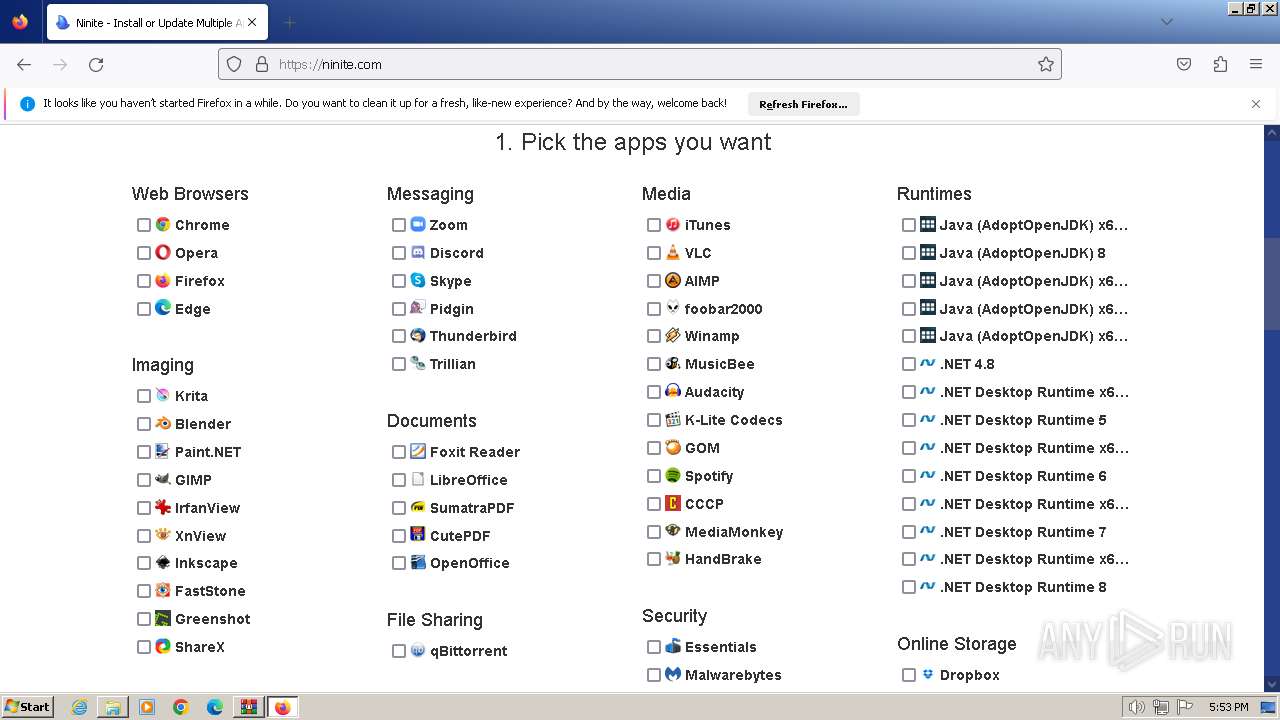This screenshot has width=1280, height=720.
Task: Click the SumatraPDF icon
Action: [x=418, y=508]
